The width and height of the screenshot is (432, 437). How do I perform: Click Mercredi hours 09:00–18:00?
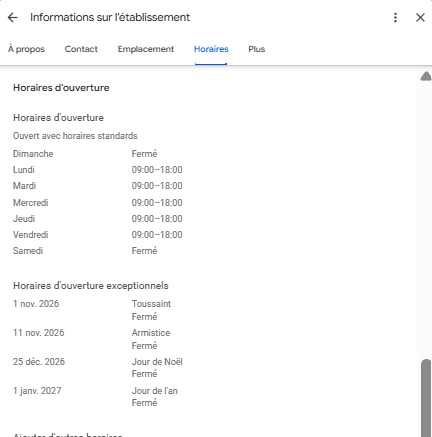(157, 203)
